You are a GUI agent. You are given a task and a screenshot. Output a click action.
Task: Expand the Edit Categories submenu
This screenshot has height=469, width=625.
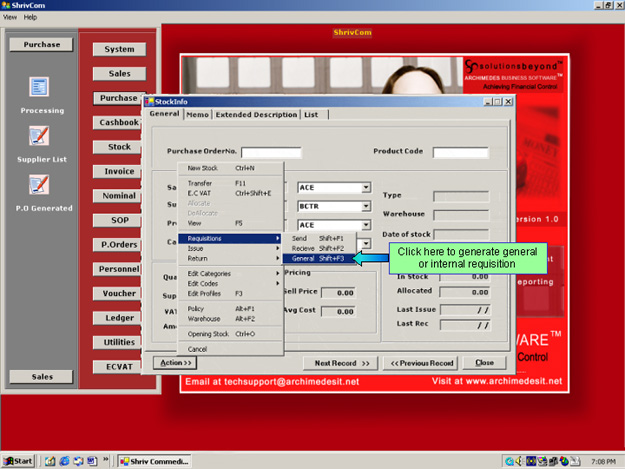click(230, 273)
